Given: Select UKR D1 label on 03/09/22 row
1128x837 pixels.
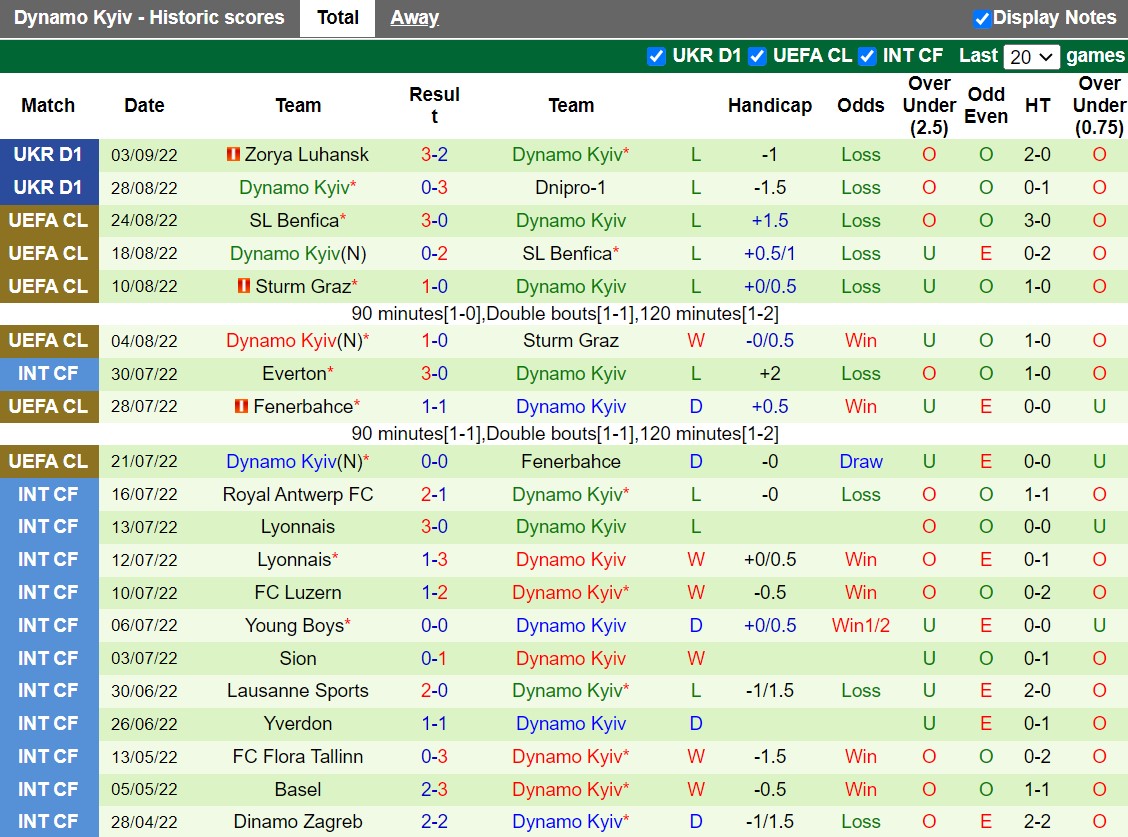Looking at the screenshot, I should coord(49,155).
